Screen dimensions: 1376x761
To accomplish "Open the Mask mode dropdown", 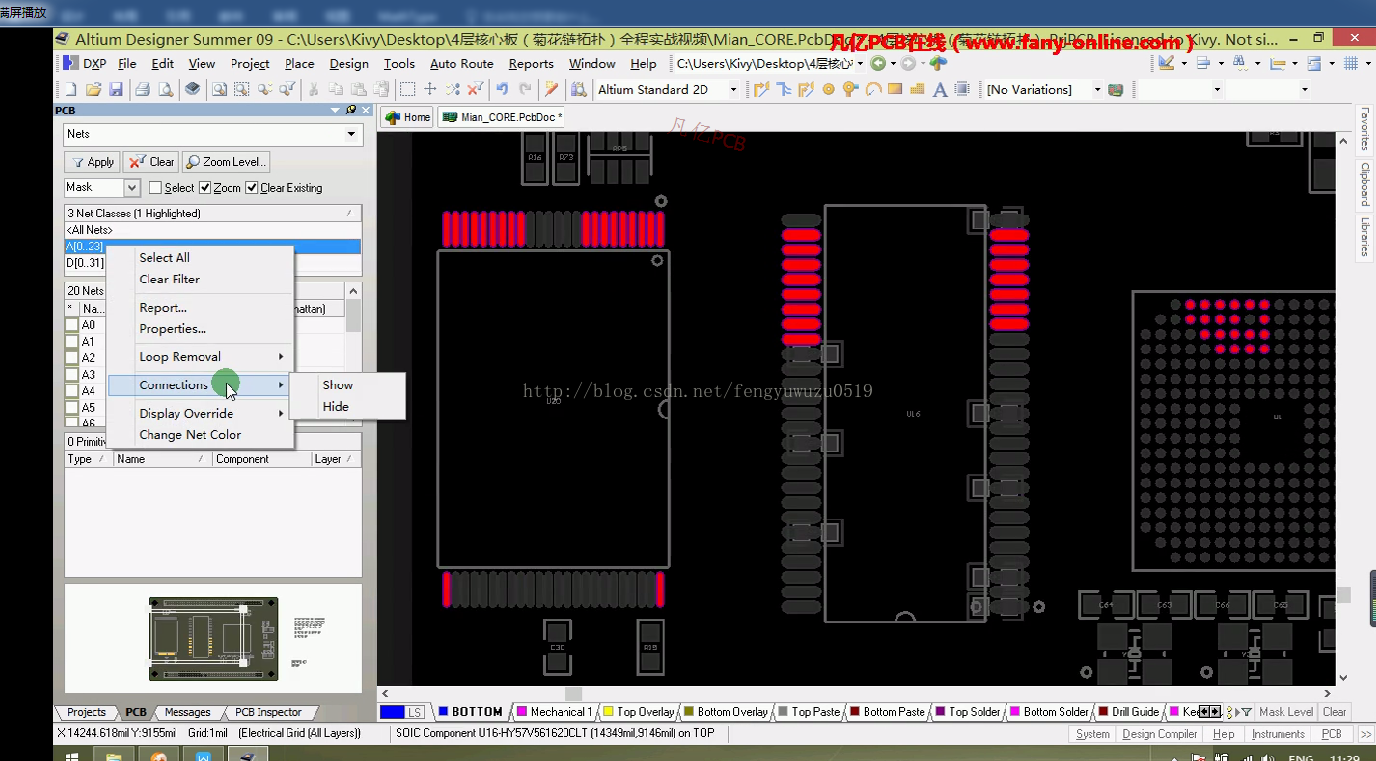I will click(132, 187).
